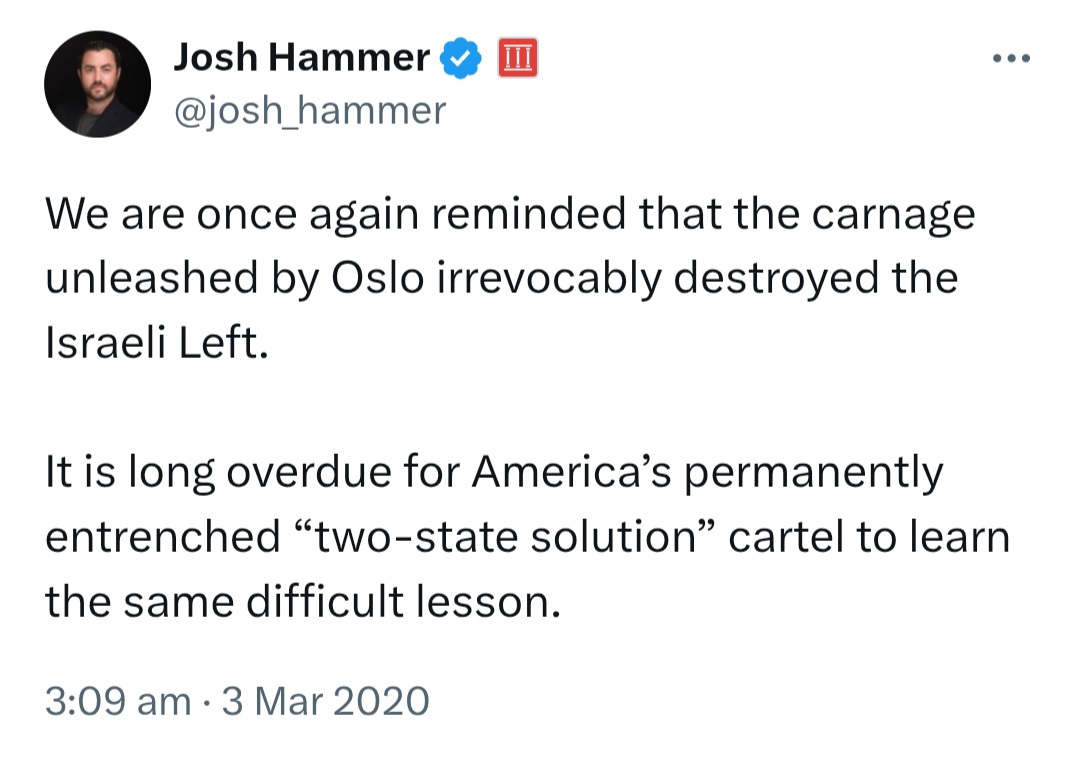Image resolution: width=1080 pixels, height=767 pixels.
Task: Click the word irrevocably in the tweet
Action: coord(549,280)
